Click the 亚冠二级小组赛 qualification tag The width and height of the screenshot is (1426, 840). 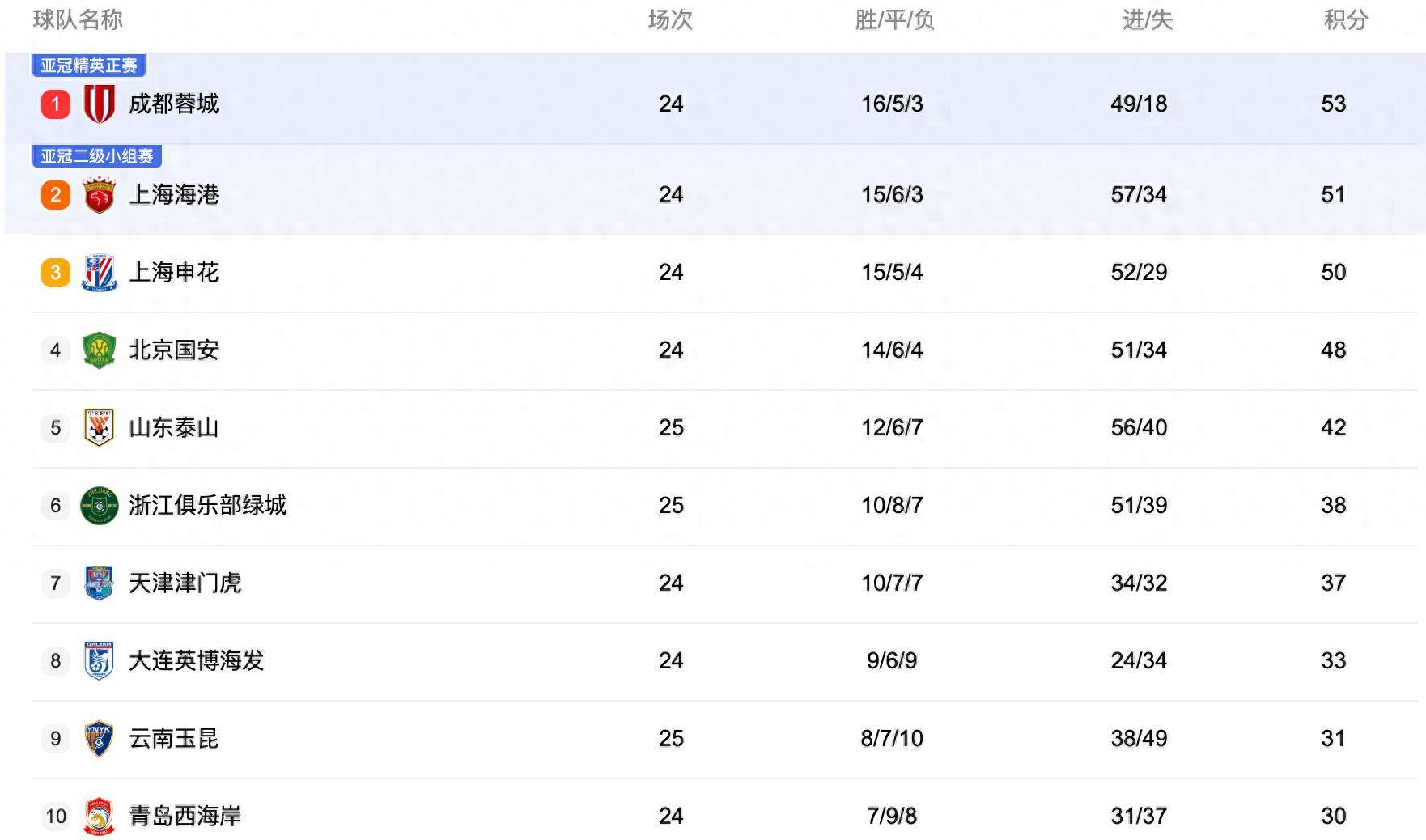coord(97,156)
